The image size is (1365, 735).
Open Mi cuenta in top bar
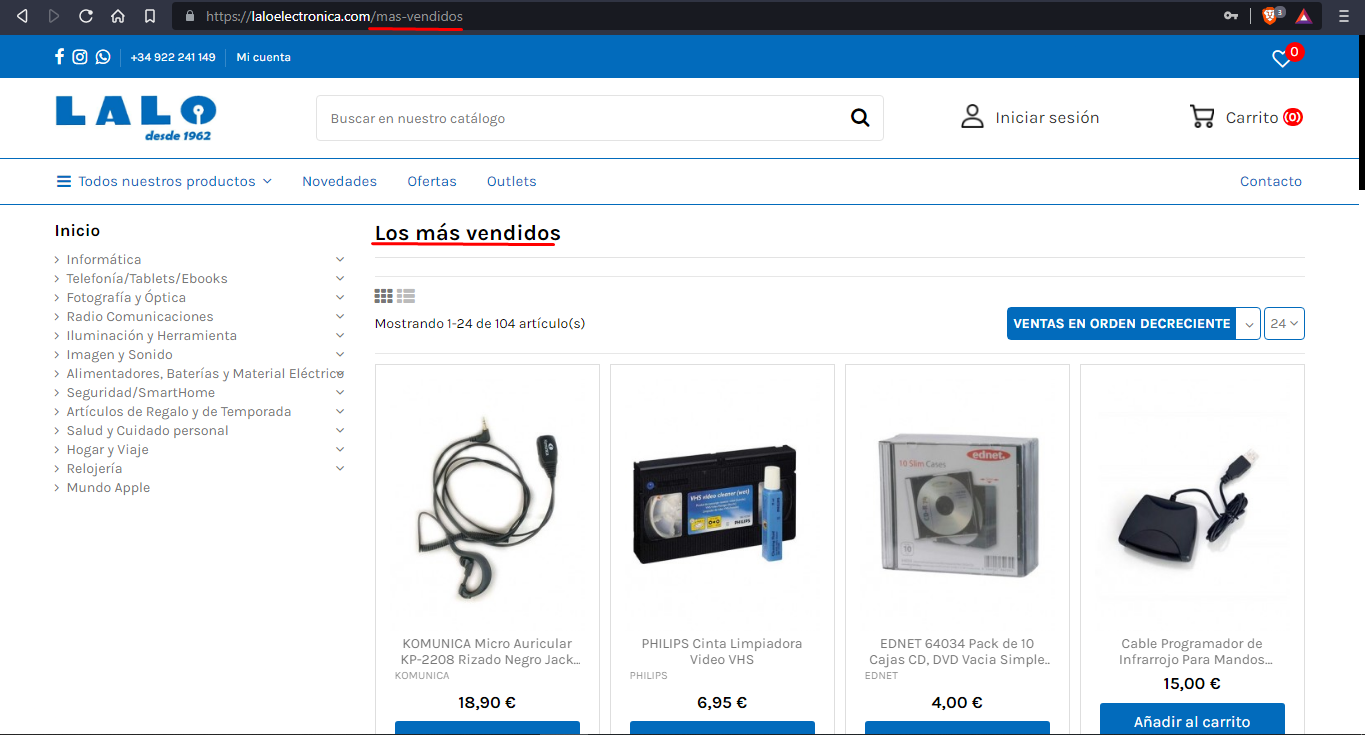point(263,57)
